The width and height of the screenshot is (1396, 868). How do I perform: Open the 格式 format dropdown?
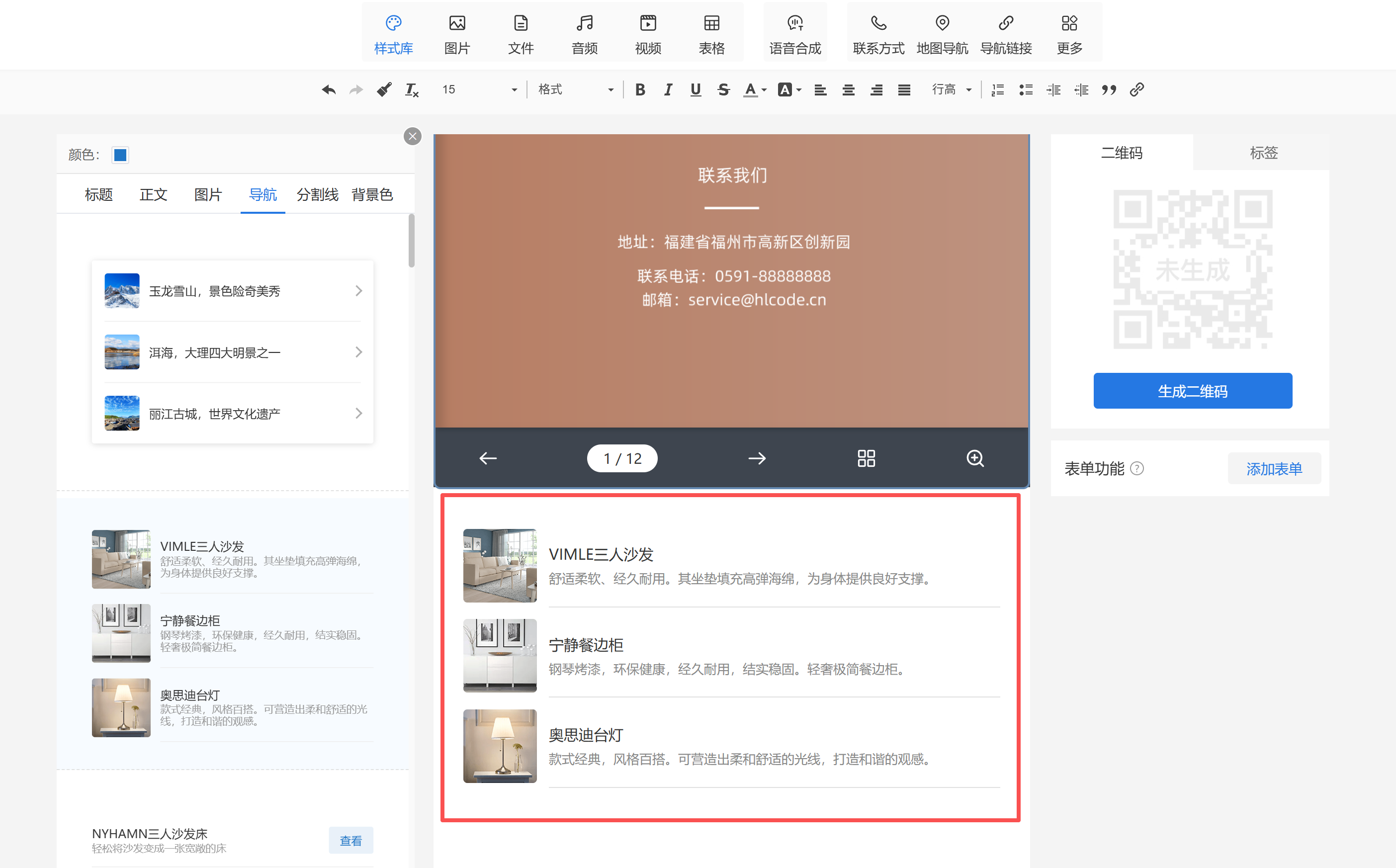point(576,89)
